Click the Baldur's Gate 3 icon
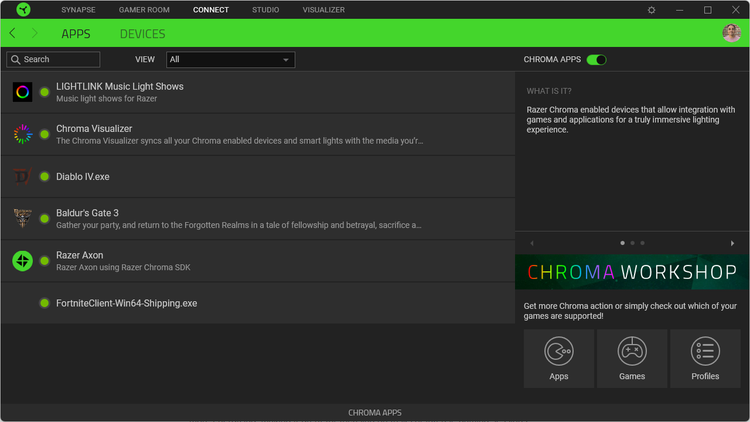 tap(22, 219)
